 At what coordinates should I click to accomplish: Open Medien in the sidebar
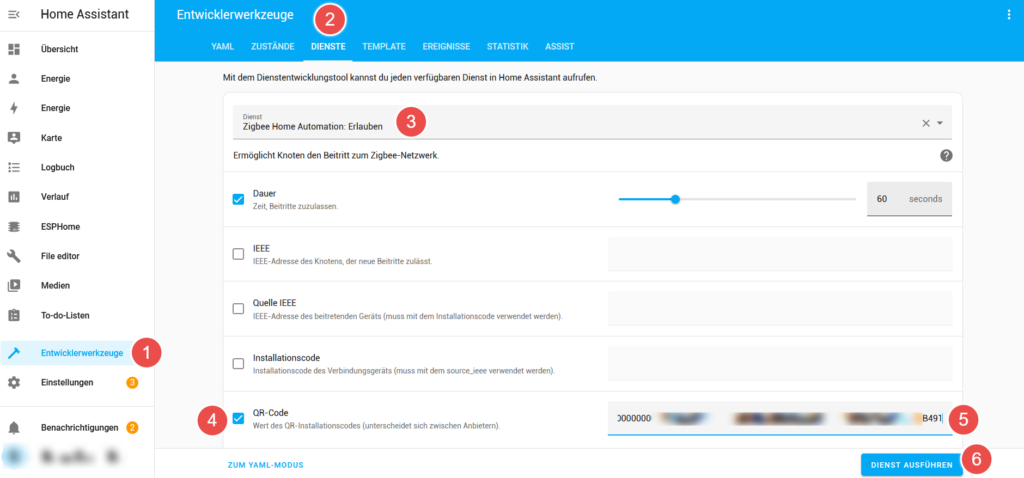(x=55, y=285)
